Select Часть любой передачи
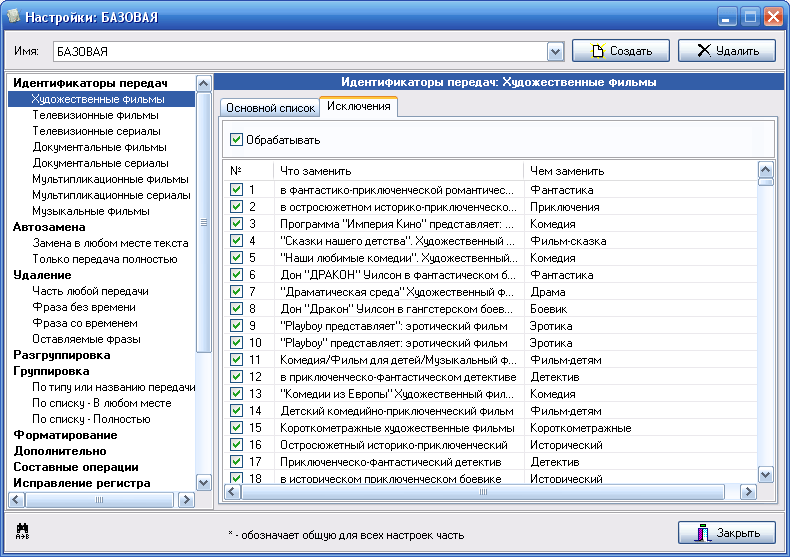 click(90, 291)
